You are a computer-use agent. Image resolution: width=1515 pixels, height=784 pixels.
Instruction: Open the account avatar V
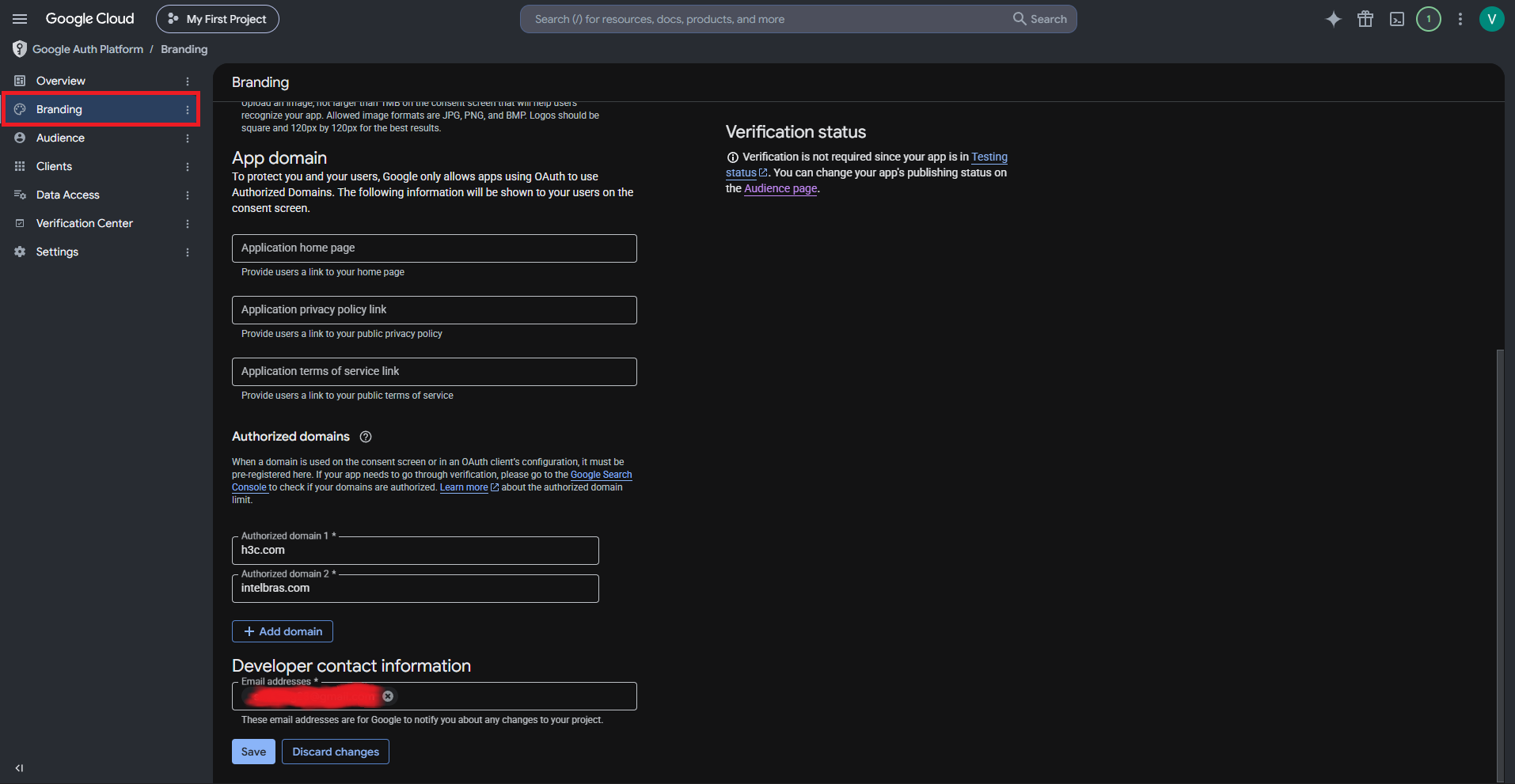1492,19
